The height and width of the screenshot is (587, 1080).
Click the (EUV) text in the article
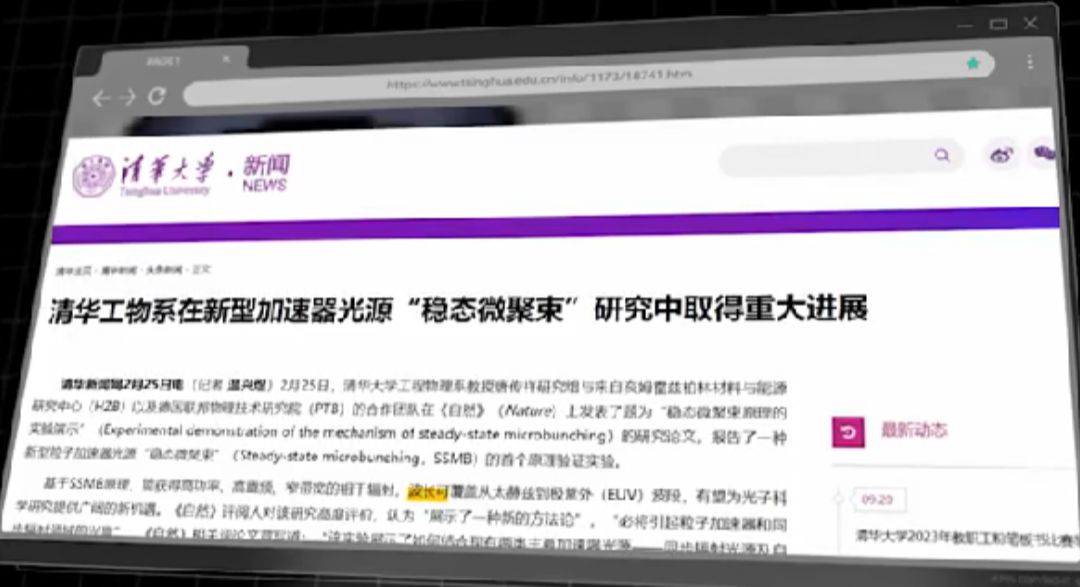point(623,495)
